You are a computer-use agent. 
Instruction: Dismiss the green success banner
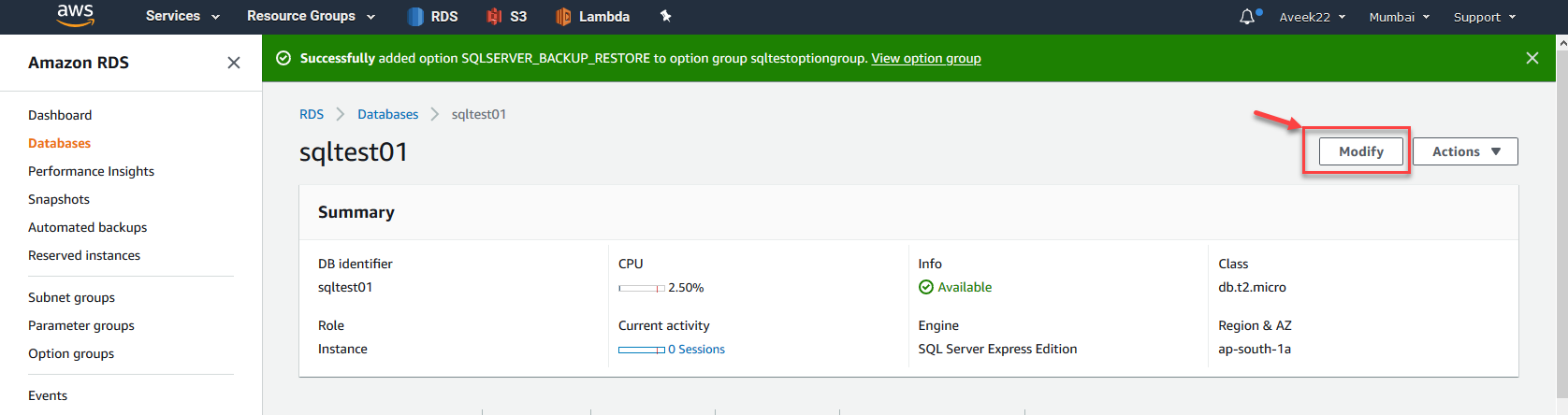pyautogui.click(x=1532, y=58)
